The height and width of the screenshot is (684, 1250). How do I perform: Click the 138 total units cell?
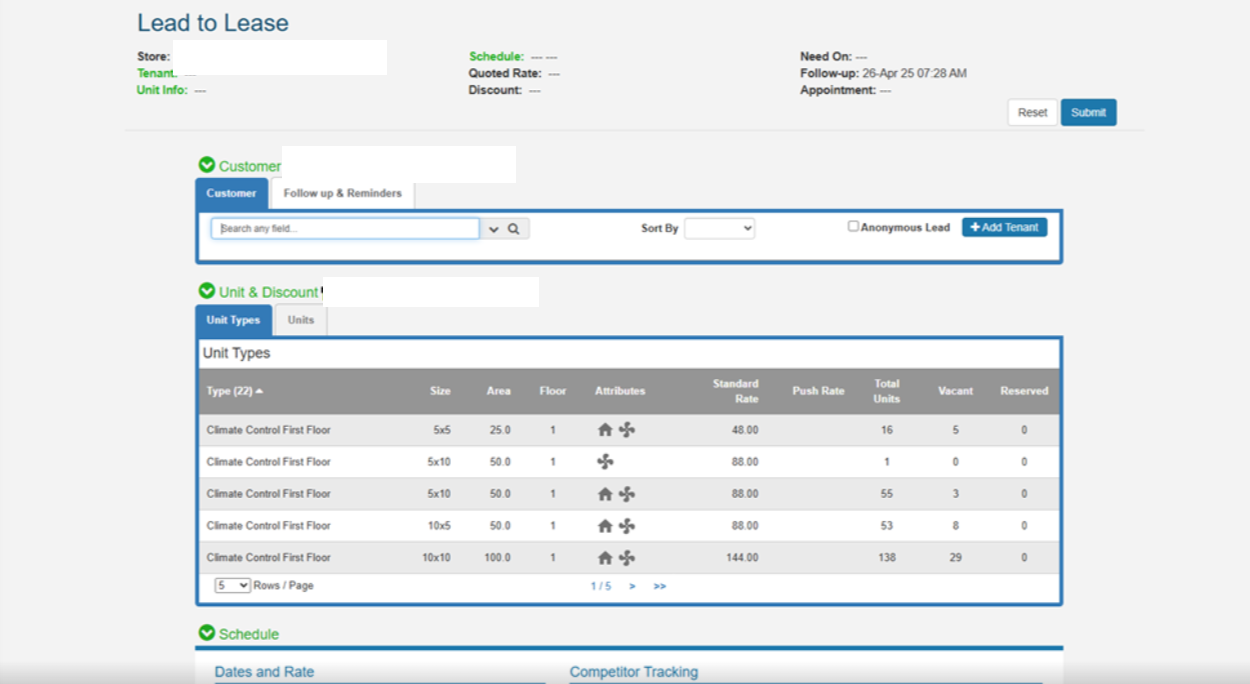[x=887, y=558]
